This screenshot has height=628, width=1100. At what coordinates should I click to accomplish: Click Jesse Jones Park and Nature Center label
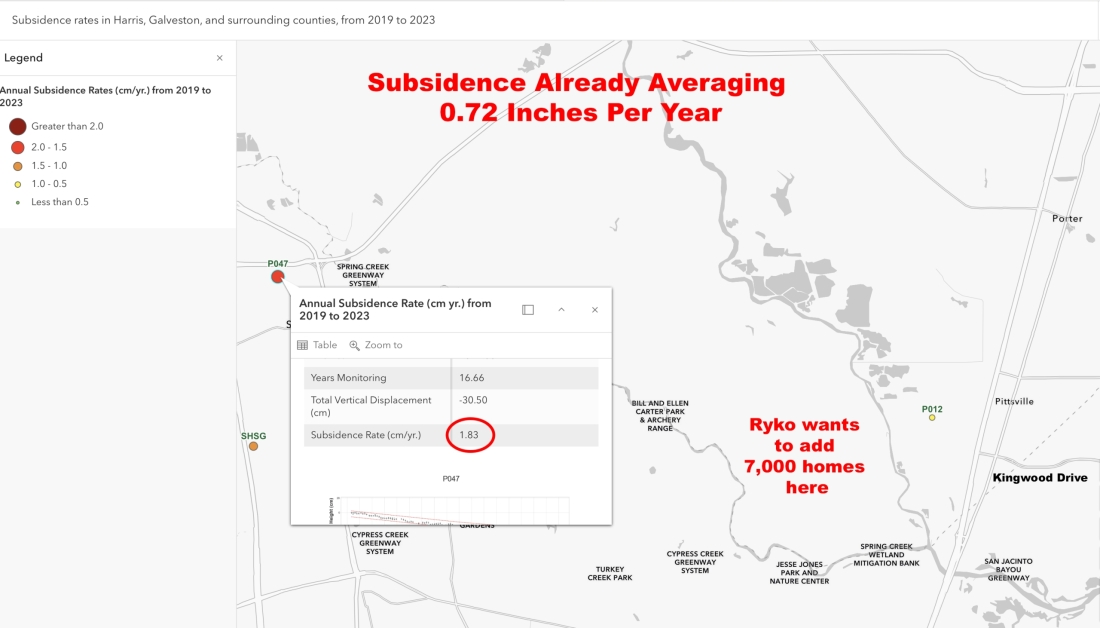click(x=799, y=573)
